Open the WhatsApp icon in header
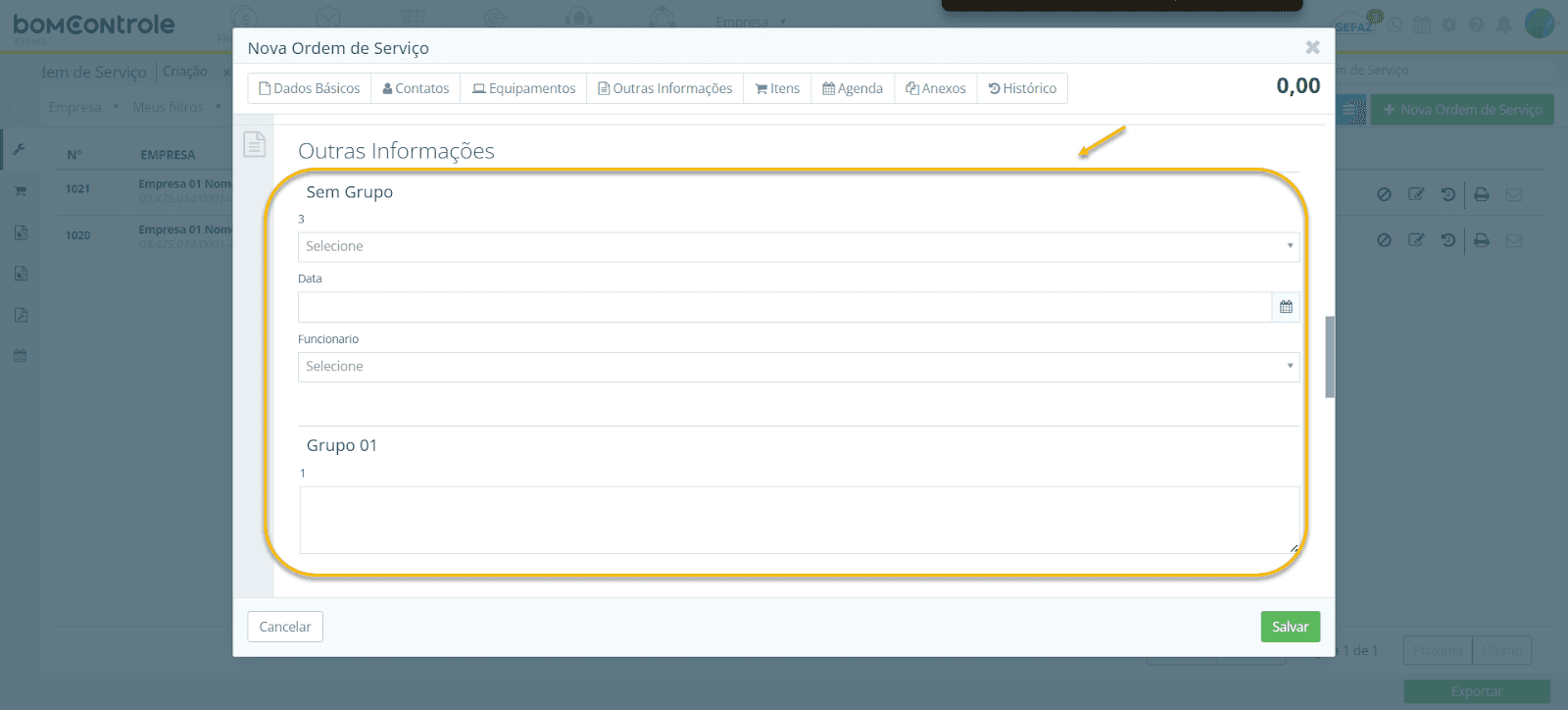Viewport: 1568px width, 710px height. [x=1395, y=25]
